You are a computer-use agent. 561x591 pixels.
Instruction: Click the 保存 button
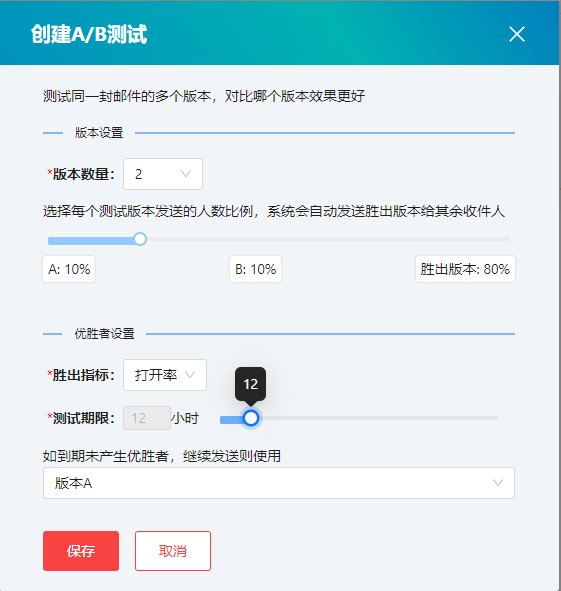[x=81, y=551]
